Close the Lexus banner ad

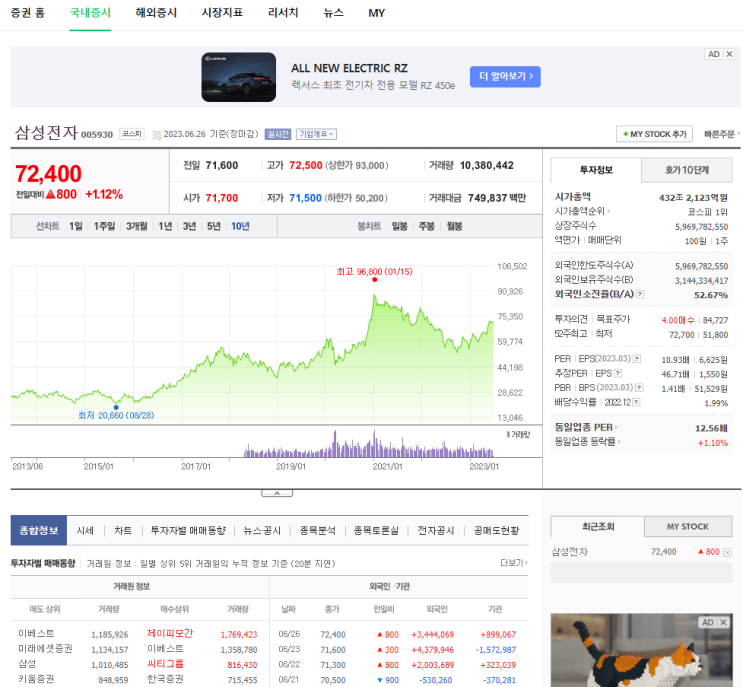click(730, 54)
